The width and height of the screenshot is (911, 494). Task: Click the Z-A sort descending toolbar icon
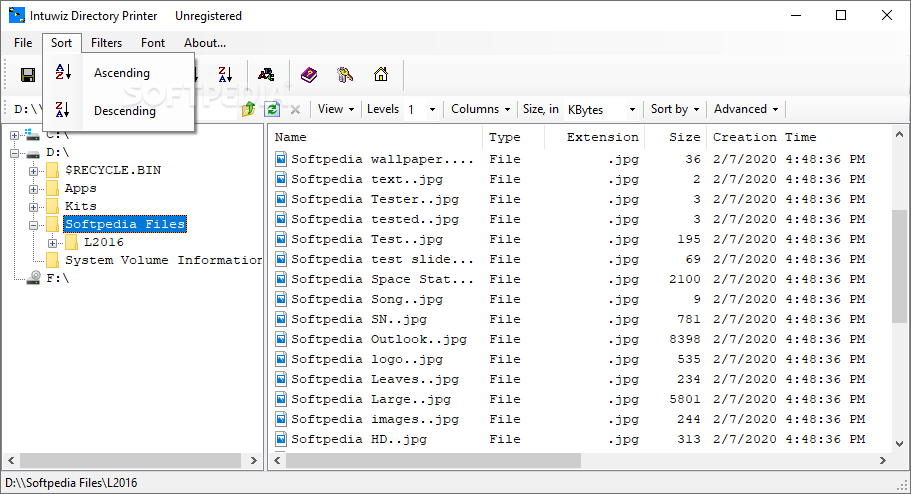click(225, 74)
